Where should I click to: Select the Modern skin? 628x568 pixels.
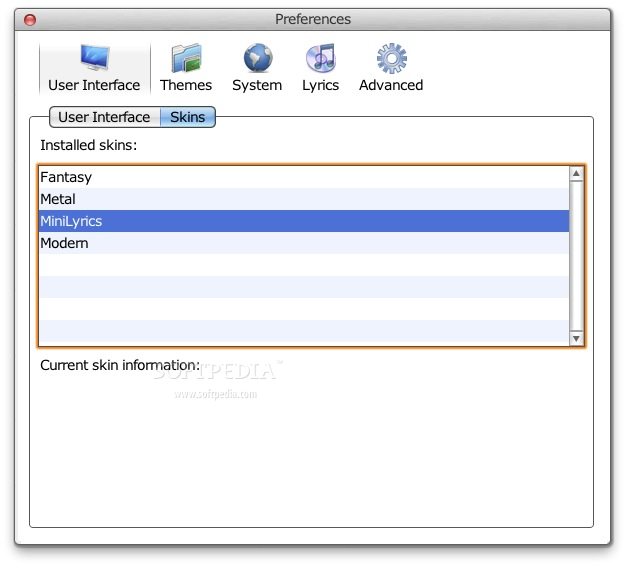pos(304,243)
